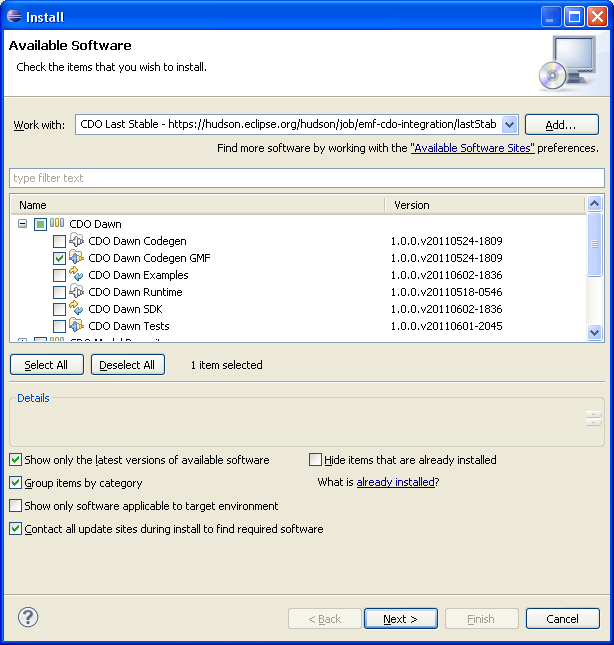Click version 1.0.0.v20110518-0546

[x=446, y=292]
